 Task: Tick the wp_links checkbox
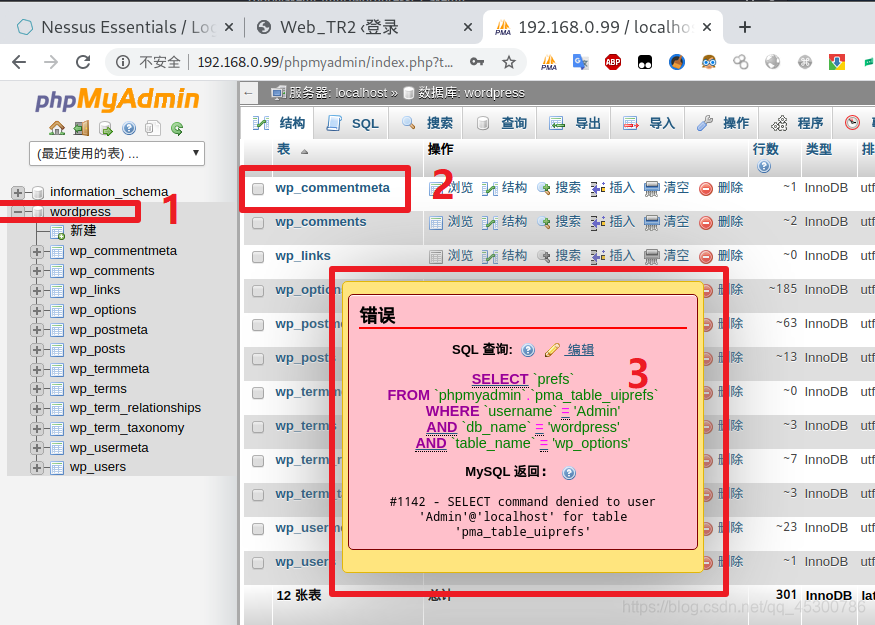[x=258, y=257]
